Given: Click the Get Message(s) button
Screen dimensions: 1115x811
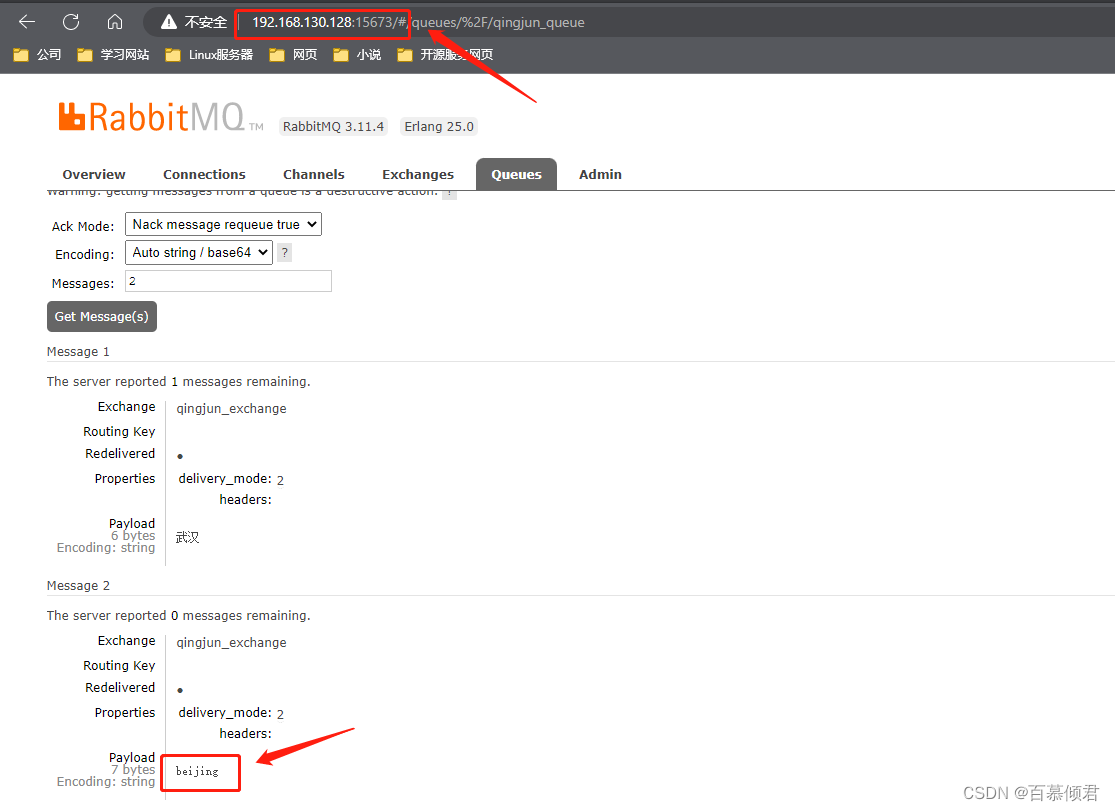Looking at the screenshot, I should pos(102,317).
